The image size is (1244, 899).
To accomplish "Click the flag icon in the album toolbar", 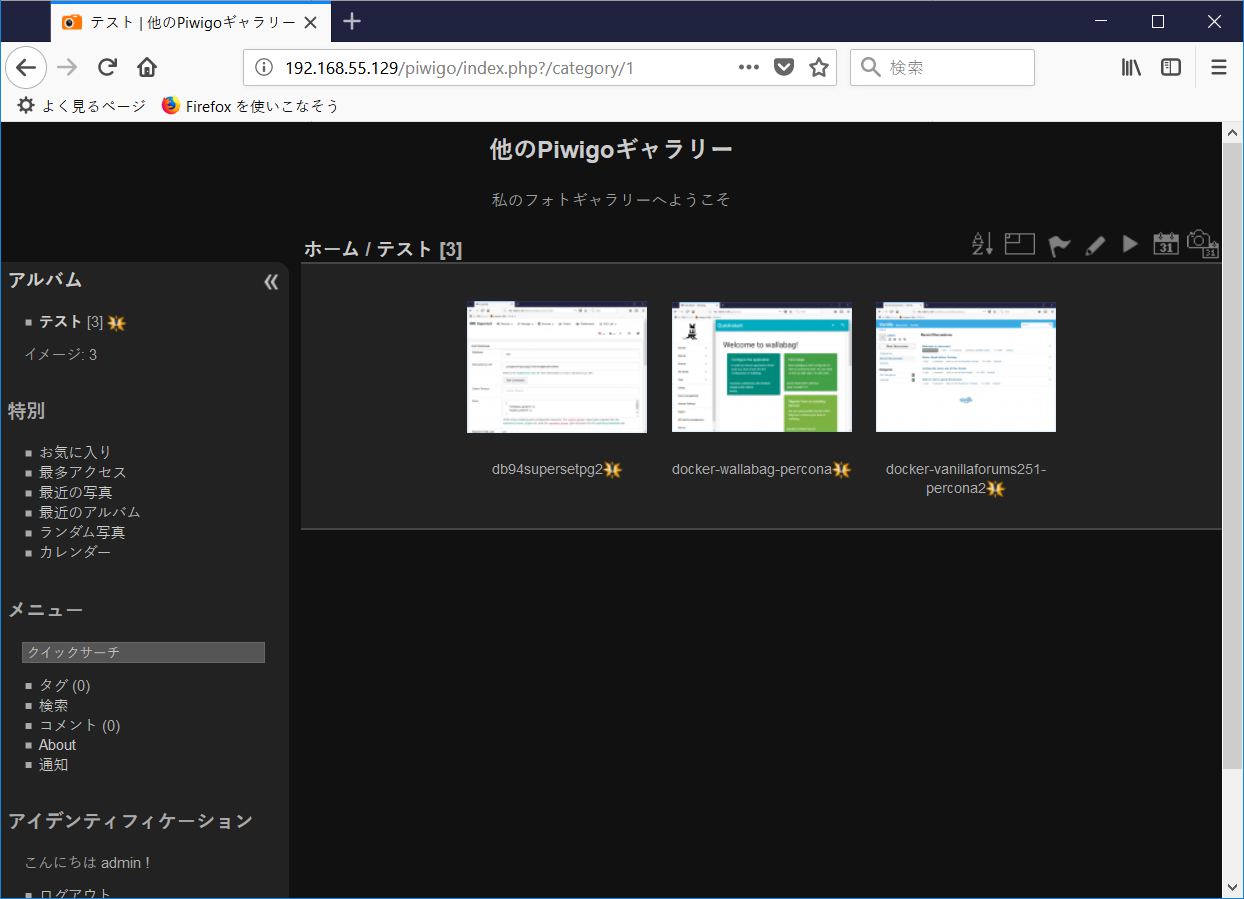I will tap(1058, 243).
